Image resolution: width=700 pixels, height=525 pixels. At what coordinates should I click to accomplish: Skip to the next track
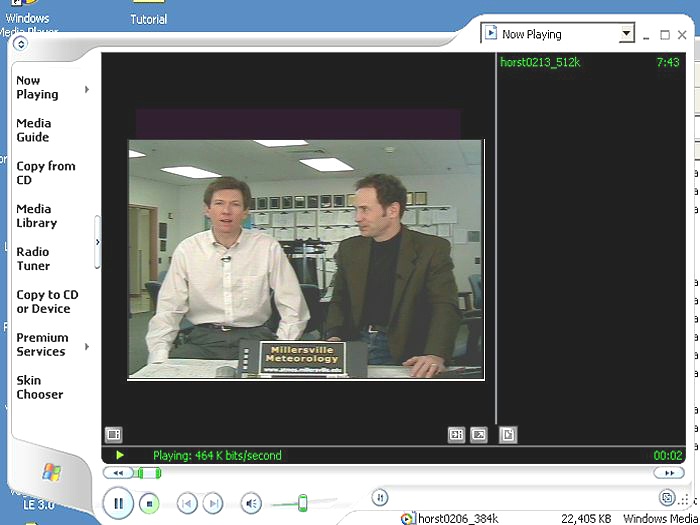click(213, 504)
